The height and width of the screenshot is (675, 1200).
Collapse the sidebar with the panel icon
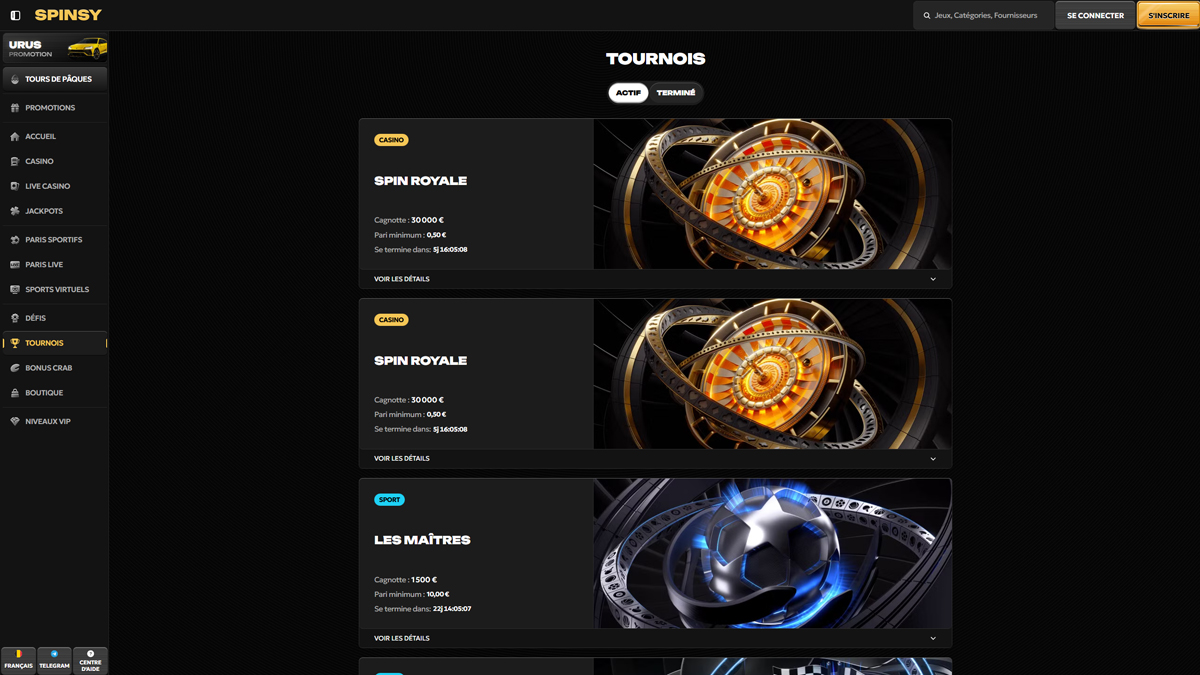point(15,15)
